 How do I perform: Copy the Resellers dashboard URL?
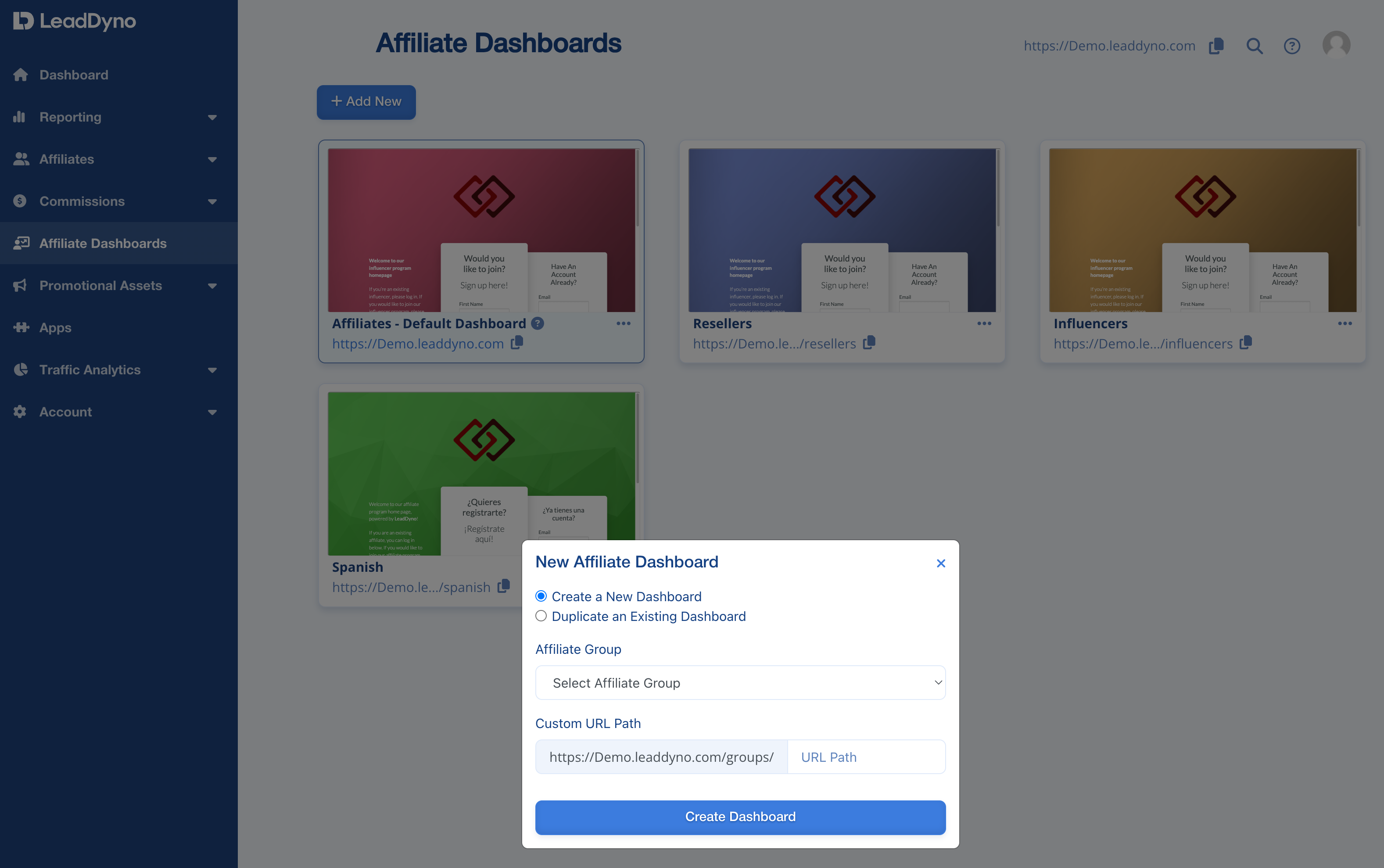pyautogui.click(x=869, y=343)
